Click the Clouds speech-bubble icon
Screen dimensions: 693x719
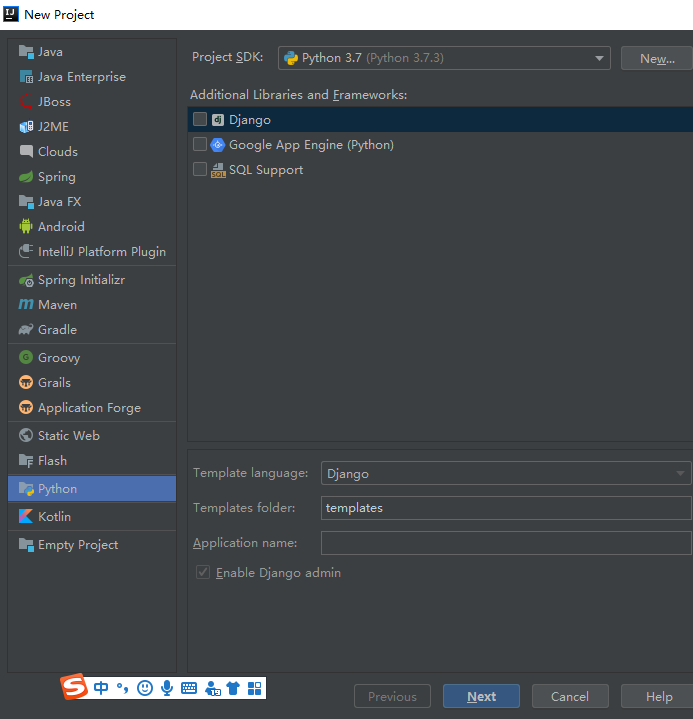(x=26, y=152)
